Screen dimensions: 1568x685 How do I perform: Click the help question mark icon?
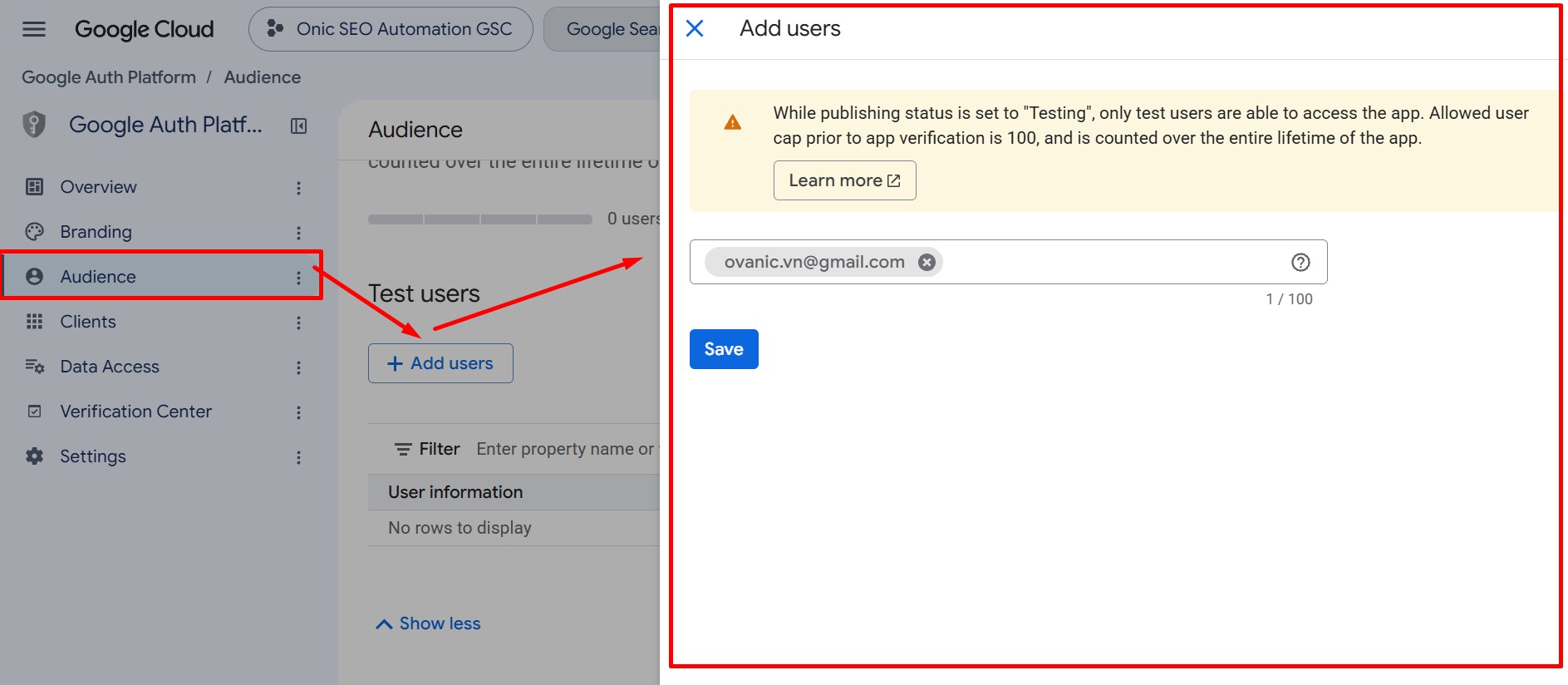click(1300, 263)
